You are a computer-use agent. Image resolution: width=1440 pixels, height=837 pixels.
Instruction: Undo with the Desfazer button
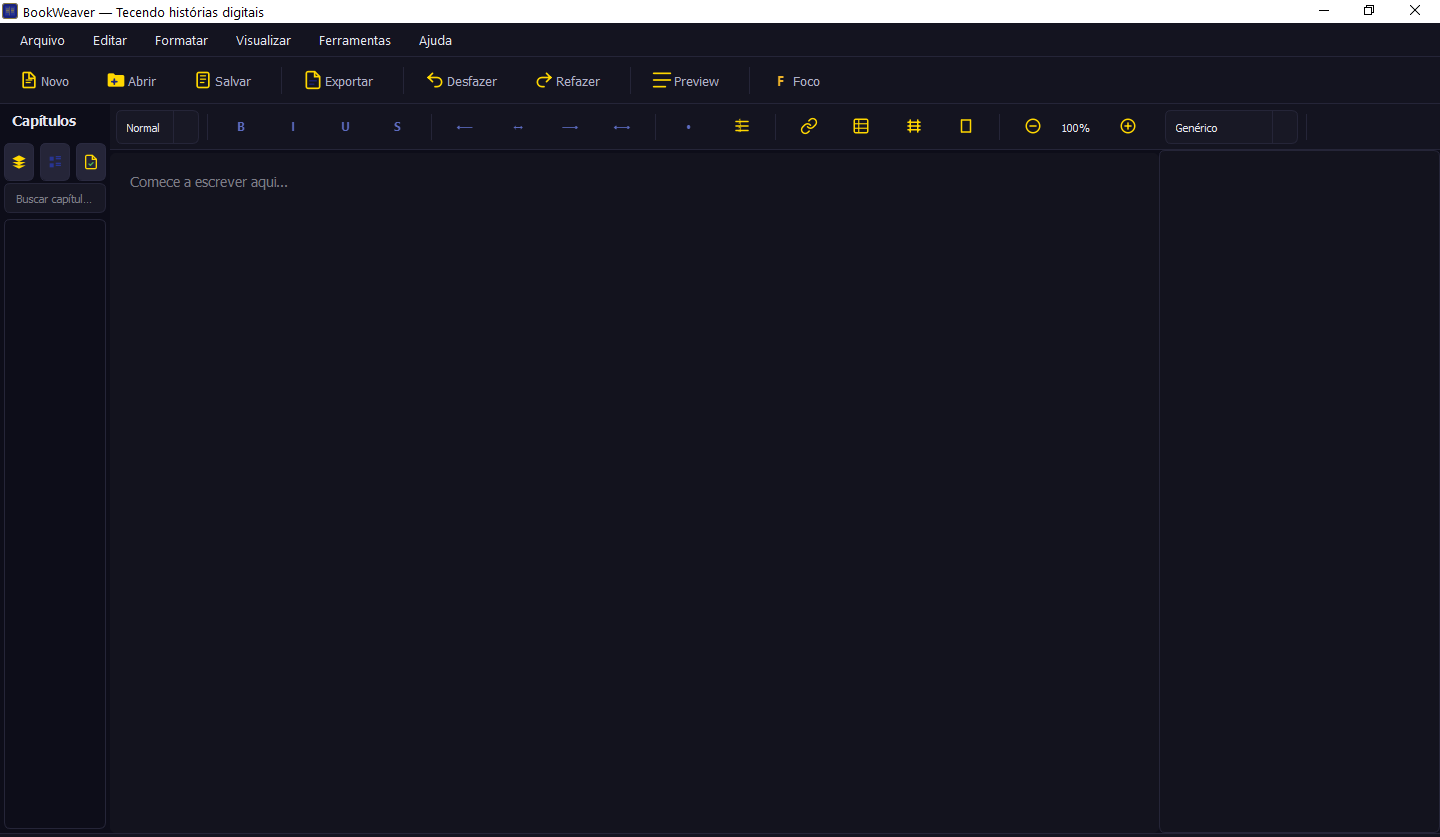462,81
